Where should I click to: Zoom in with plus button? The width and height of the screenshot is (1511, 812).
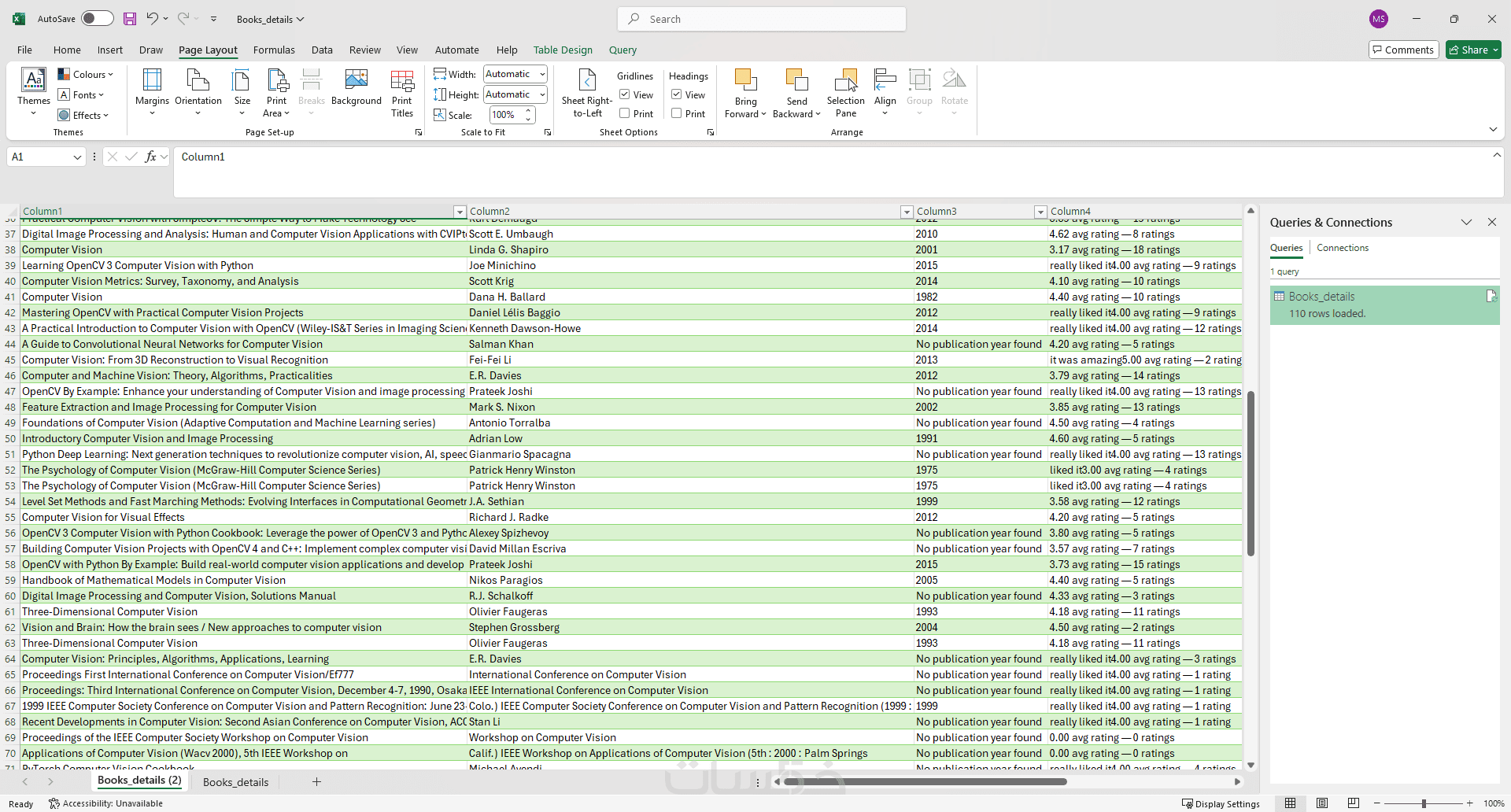(1469, 803)
